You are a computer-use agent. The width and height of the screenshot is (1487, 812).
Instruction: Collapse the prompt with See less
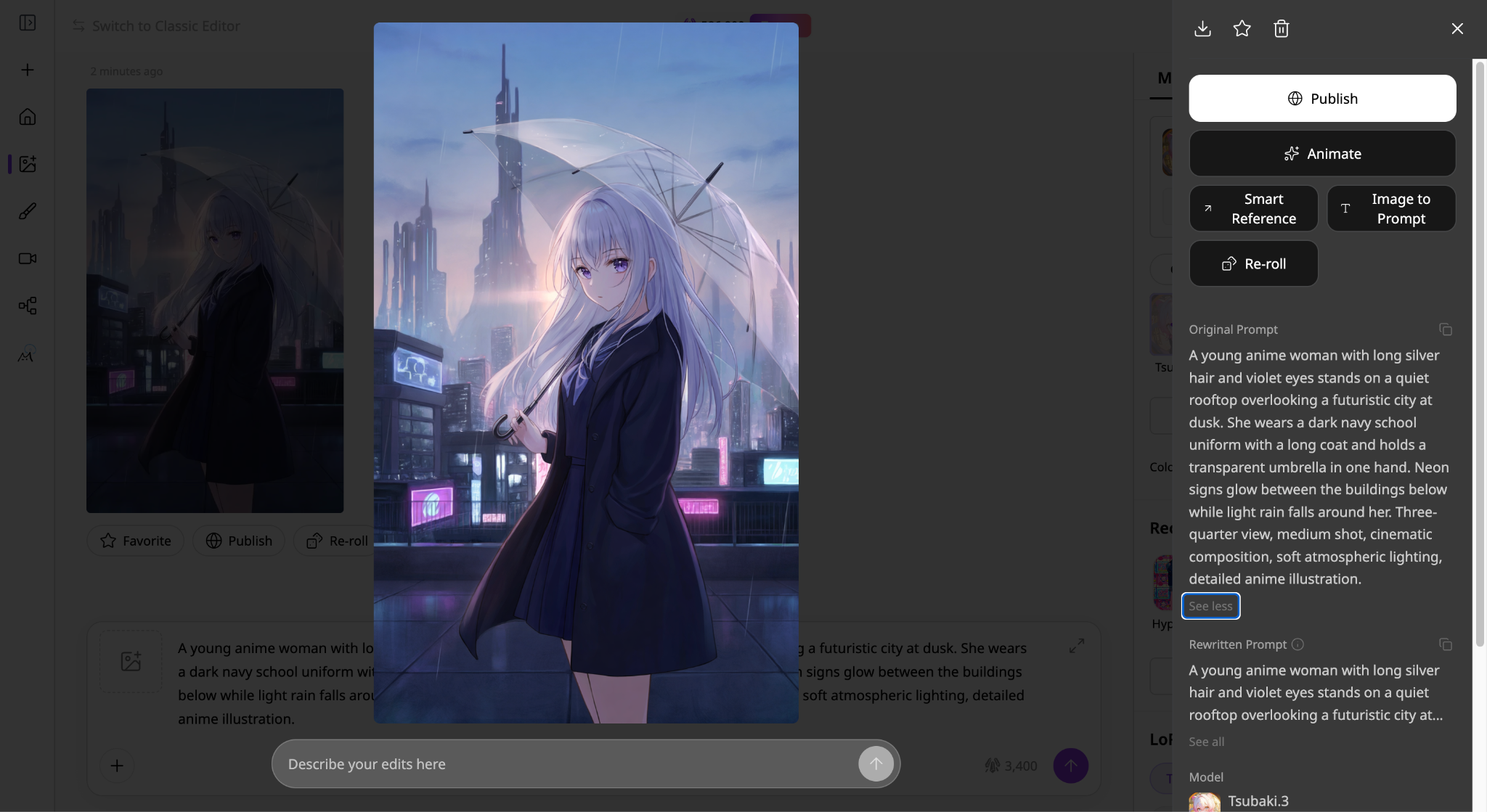click(x=1210, y=606)
